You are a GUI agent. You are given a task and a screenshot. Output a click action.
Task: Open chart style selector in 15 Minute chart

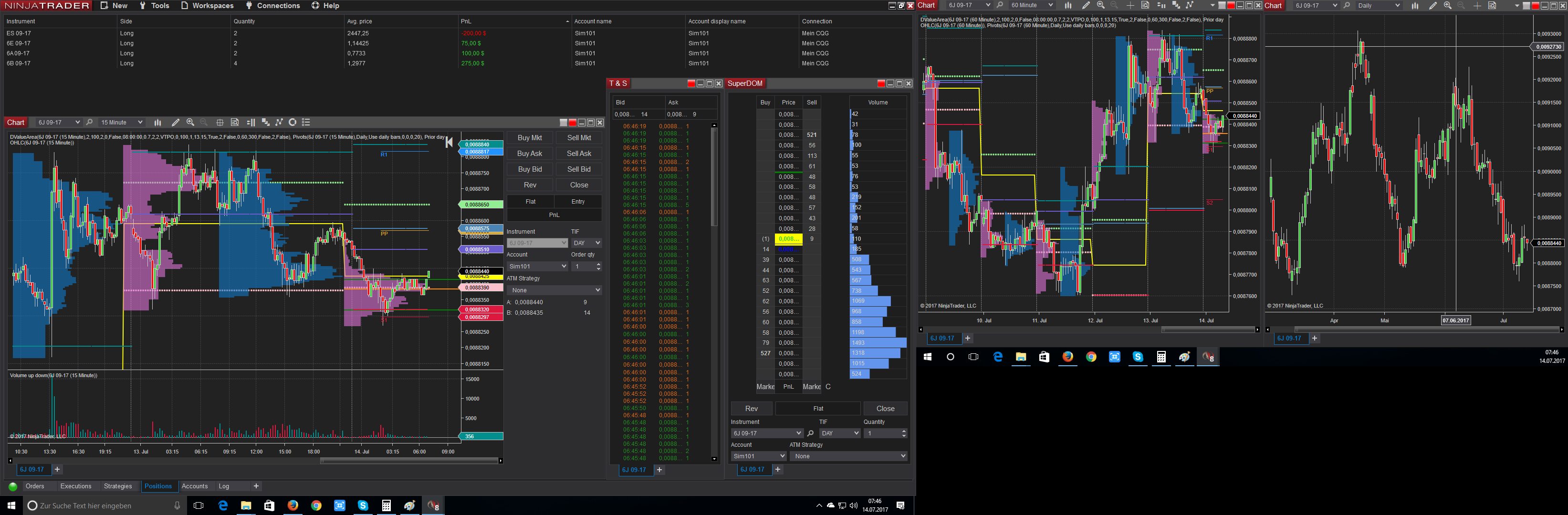coord(157,122)
